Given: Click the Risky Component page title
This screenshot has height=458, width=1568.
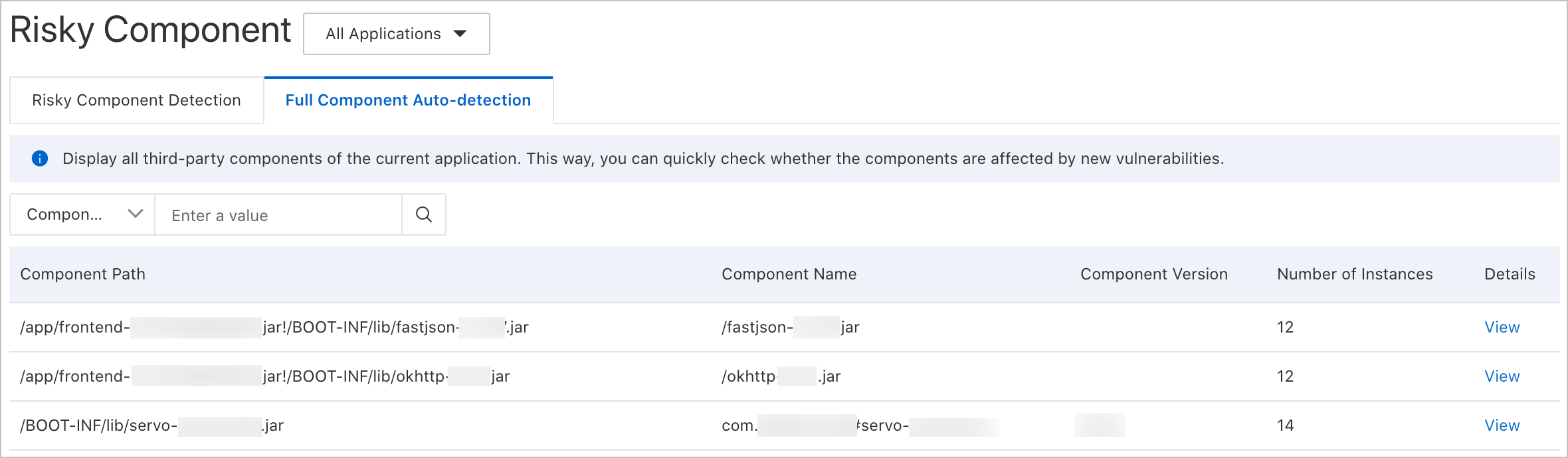Looking at the screenshot, I should coord(150,31).
